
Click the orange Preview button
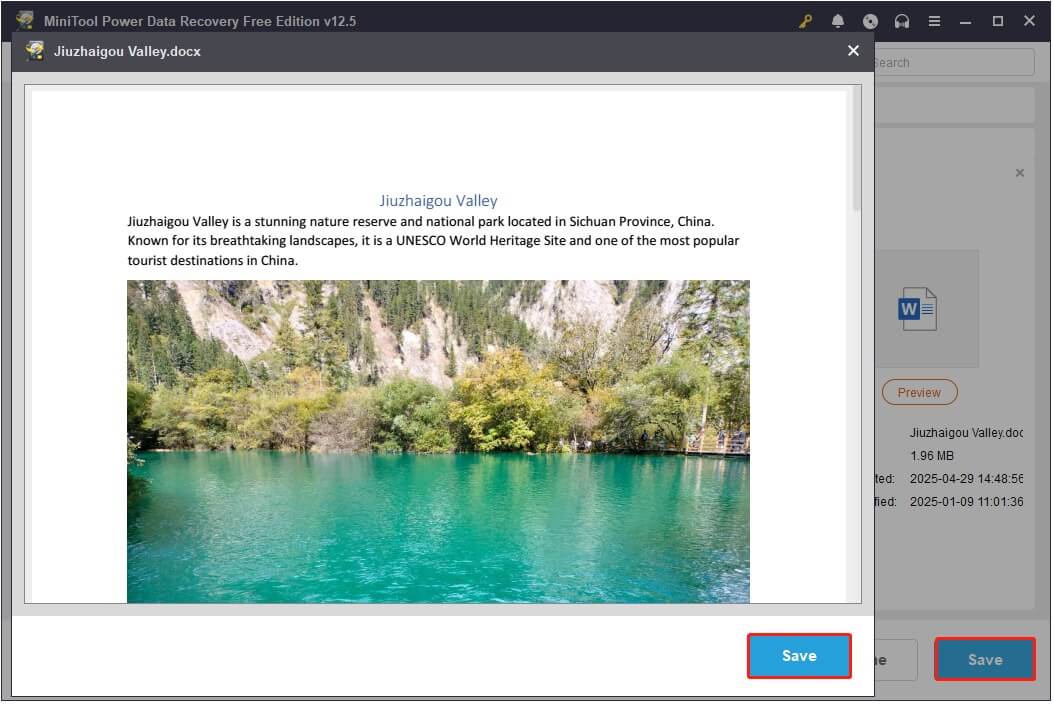click(919, 393)
